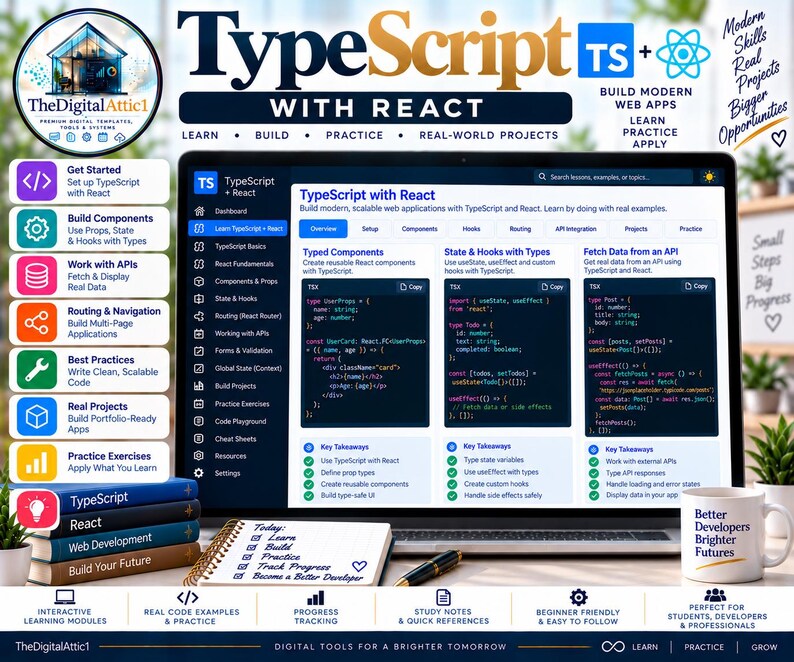The width and height of the screenshot is (794, 662).
Task: Check the 'Define prop types' takeaway
Action: click(x=308, y=473)
